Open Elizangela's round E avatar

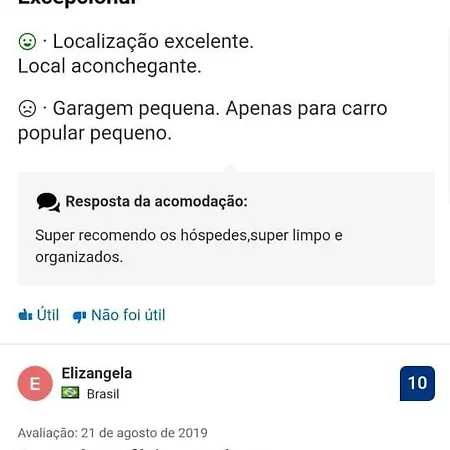coord(35,383)
